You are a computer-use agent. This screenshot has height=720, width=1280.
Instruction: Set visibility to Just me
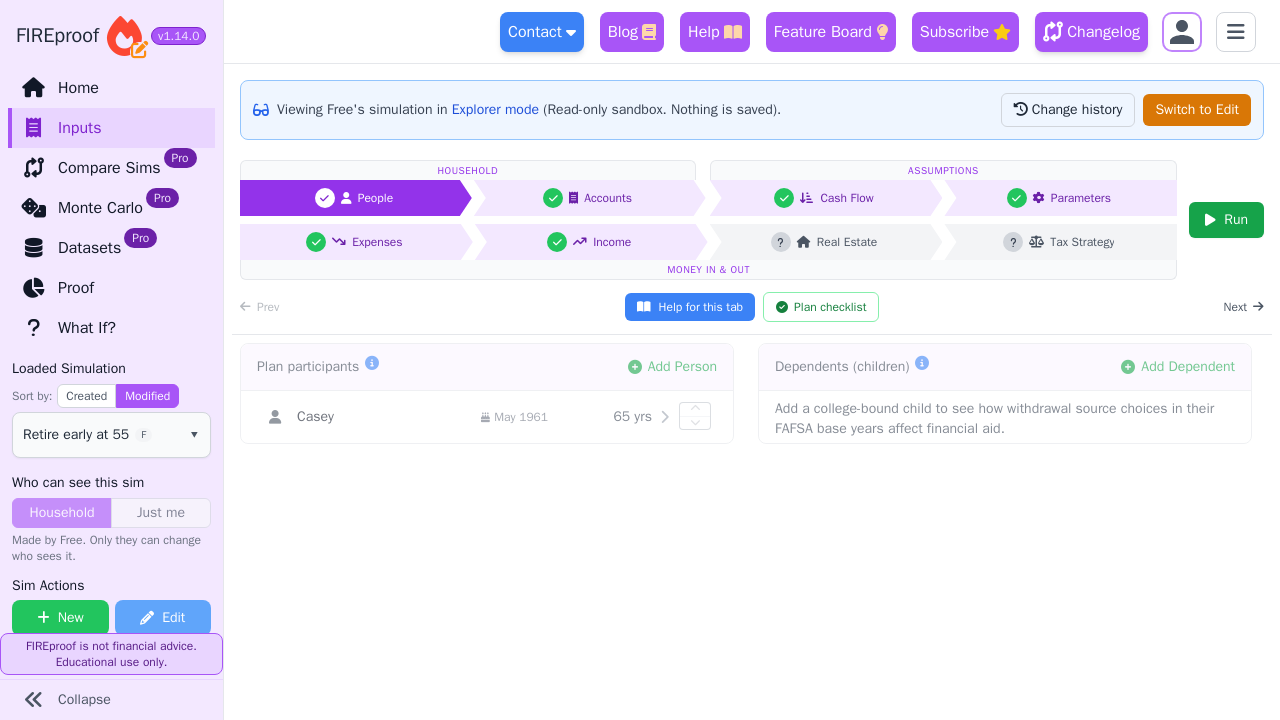click(161, 513)
